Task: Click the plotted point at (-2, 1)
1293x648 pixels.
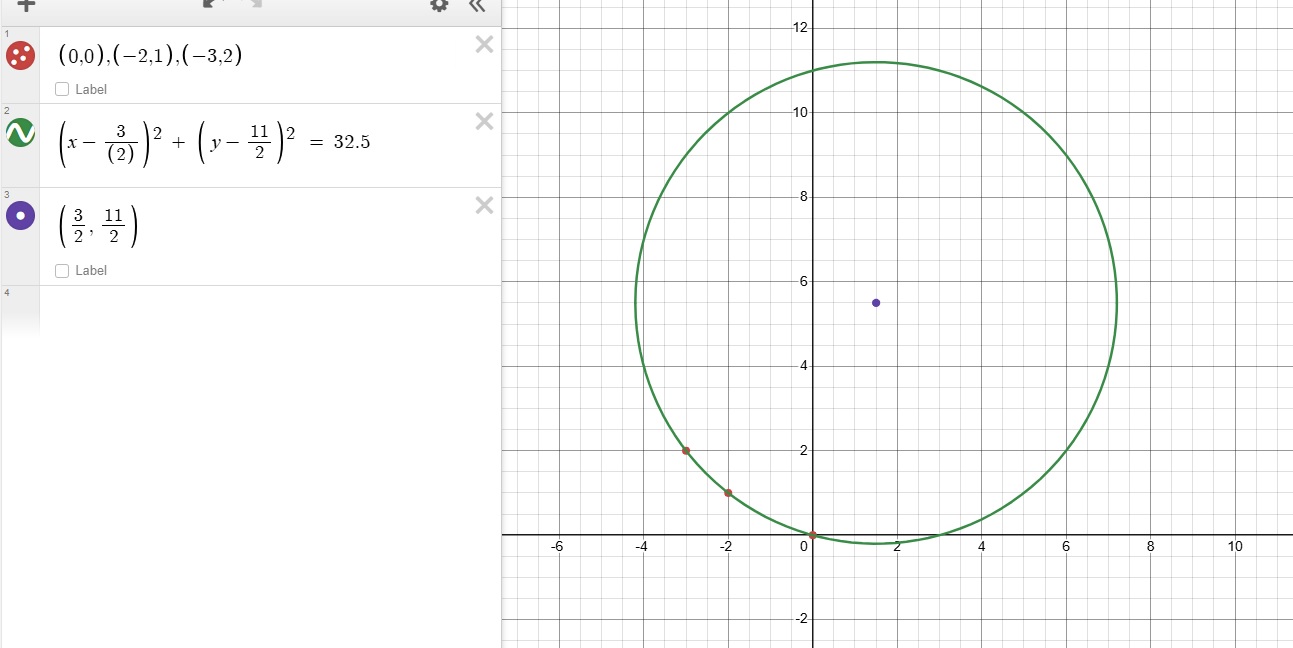Action: coord(728,493)
